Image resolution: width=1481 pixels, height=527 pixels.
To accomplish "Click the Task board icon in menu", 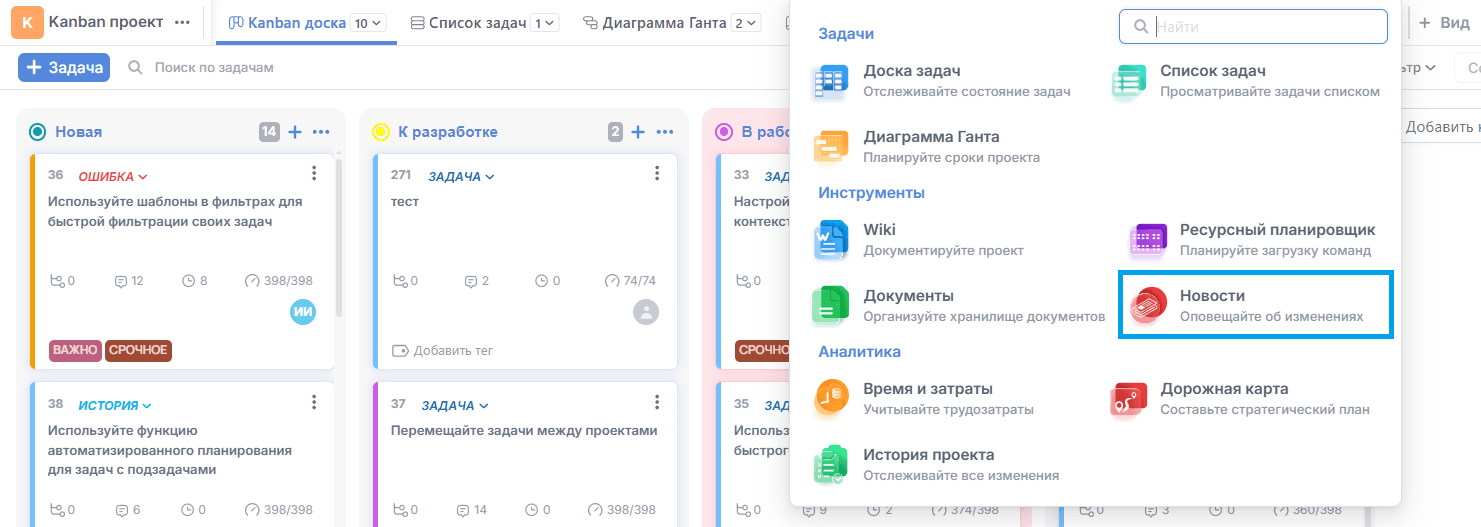I will [x=831, y=81].
